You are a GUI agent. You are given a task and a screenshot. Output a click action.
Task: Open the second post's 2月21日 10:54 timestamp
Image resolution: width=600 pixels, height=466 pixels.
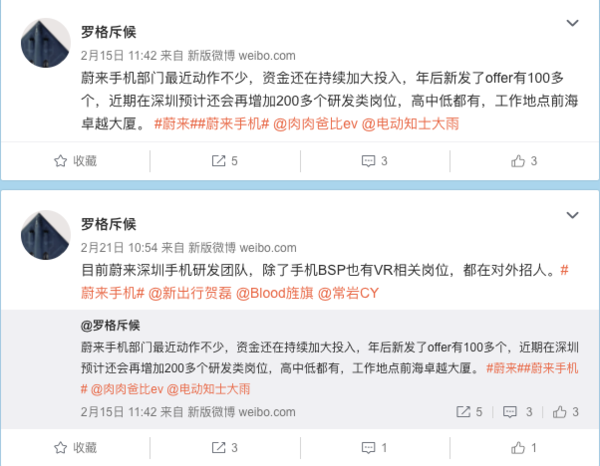(x=119, y=248)
